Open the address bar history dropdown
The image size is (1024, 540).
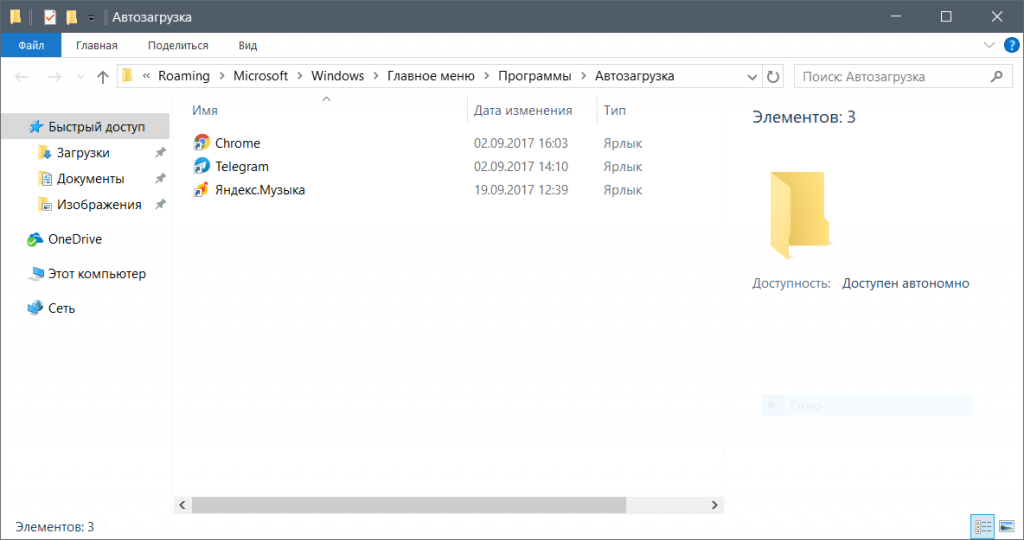point(752,76)
